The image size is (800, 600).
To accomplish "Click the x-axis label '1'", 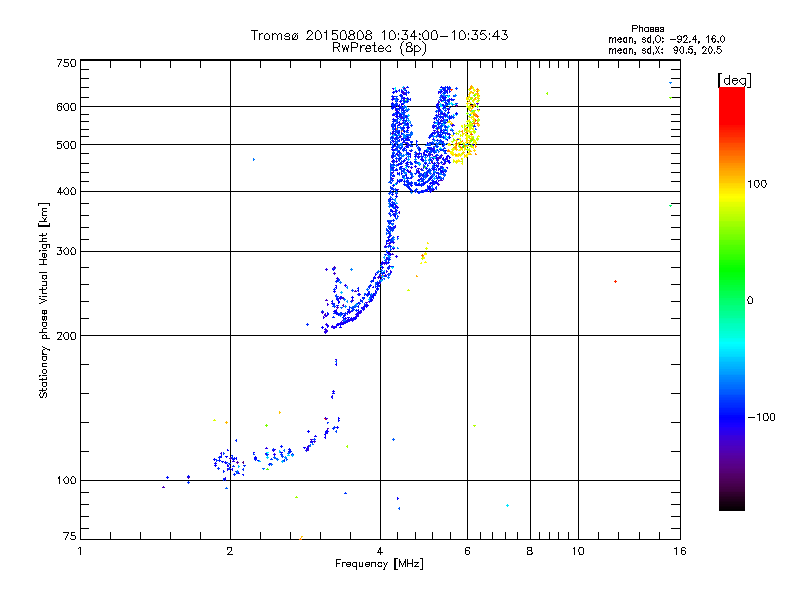I will coord(80,551).
